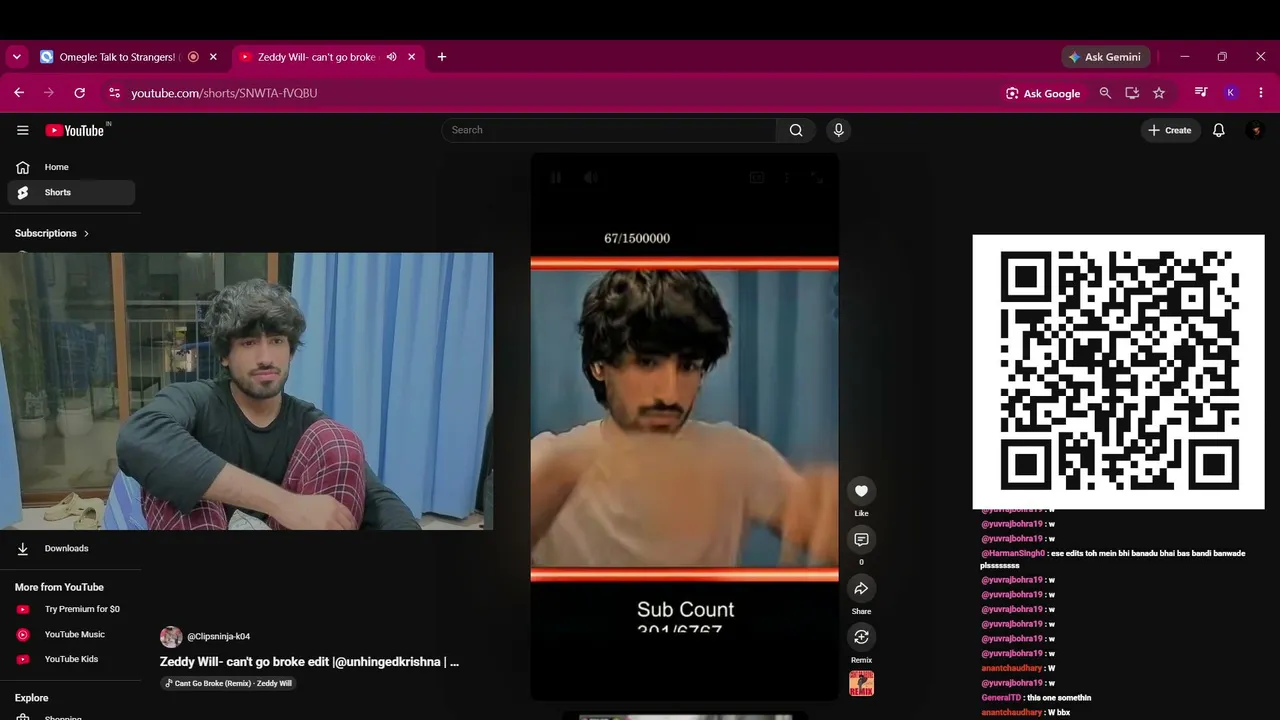Click the short video player
This screenshot has width=1280, height=720.
[685, 426]
